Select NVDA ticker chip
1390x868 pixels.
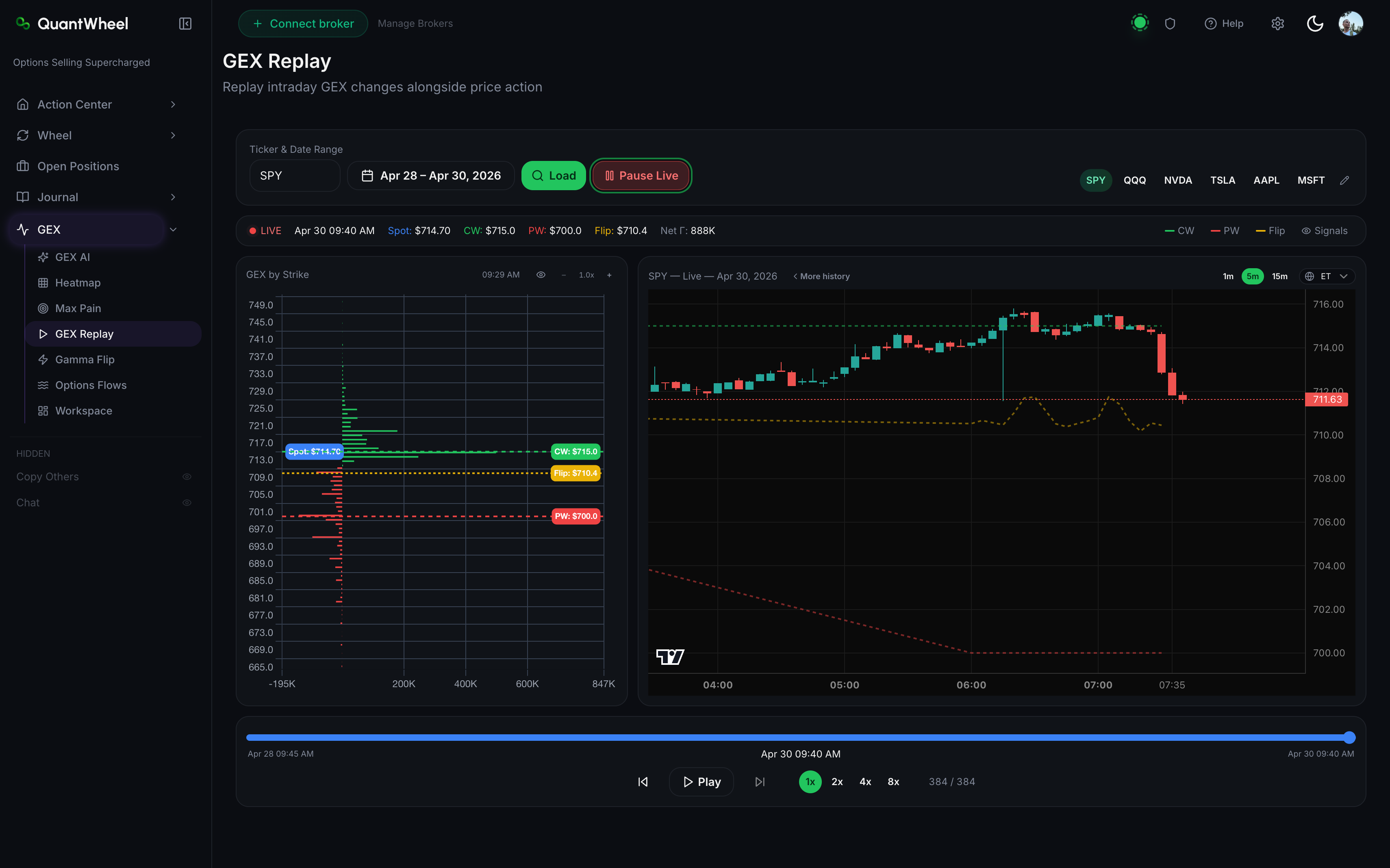(1178, 180)
